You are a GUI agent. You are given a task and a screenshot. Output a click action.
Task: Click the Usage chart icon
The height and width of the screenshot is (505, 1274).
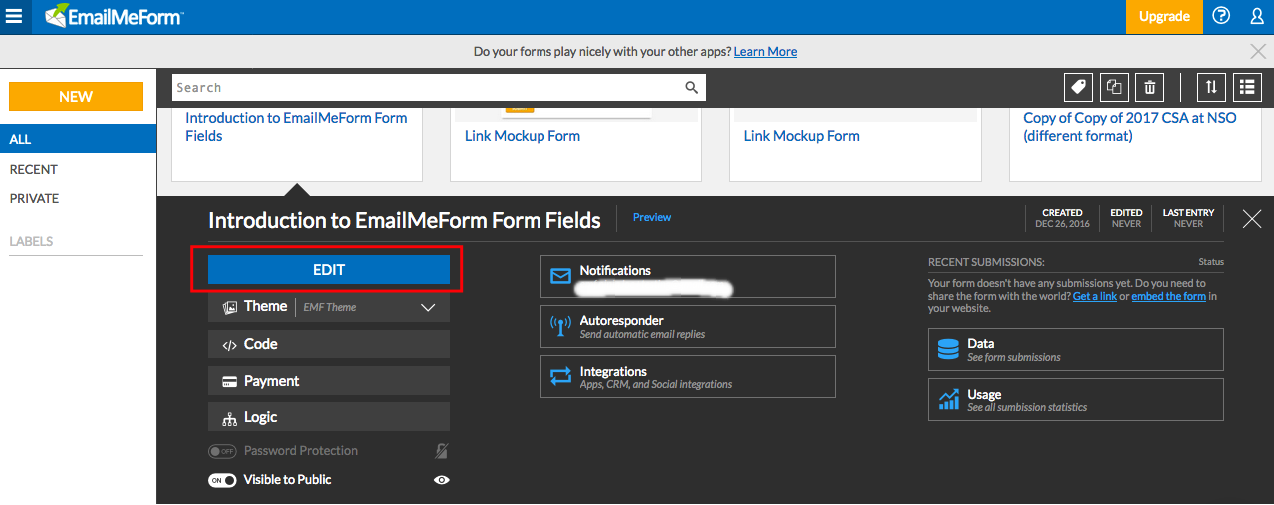[x=948, y=400]
